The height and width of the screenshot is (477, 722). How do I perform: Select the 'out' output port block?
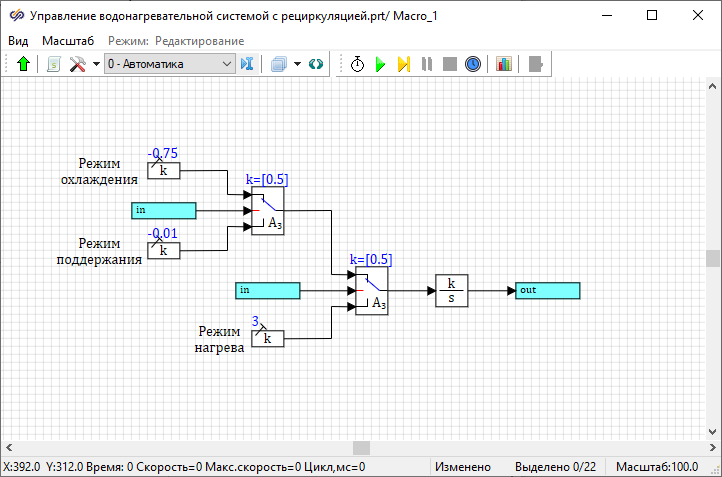[x=547, y=291]
